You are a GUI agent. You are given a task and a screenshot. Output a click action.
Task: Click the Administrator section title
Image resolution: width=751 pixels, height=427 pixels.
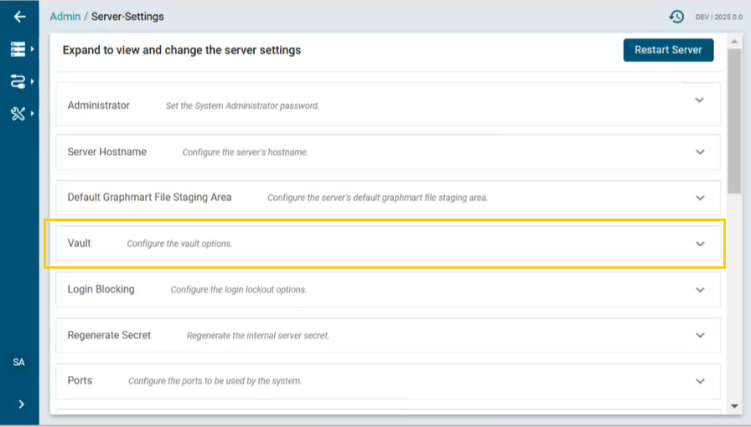[99, 105]
